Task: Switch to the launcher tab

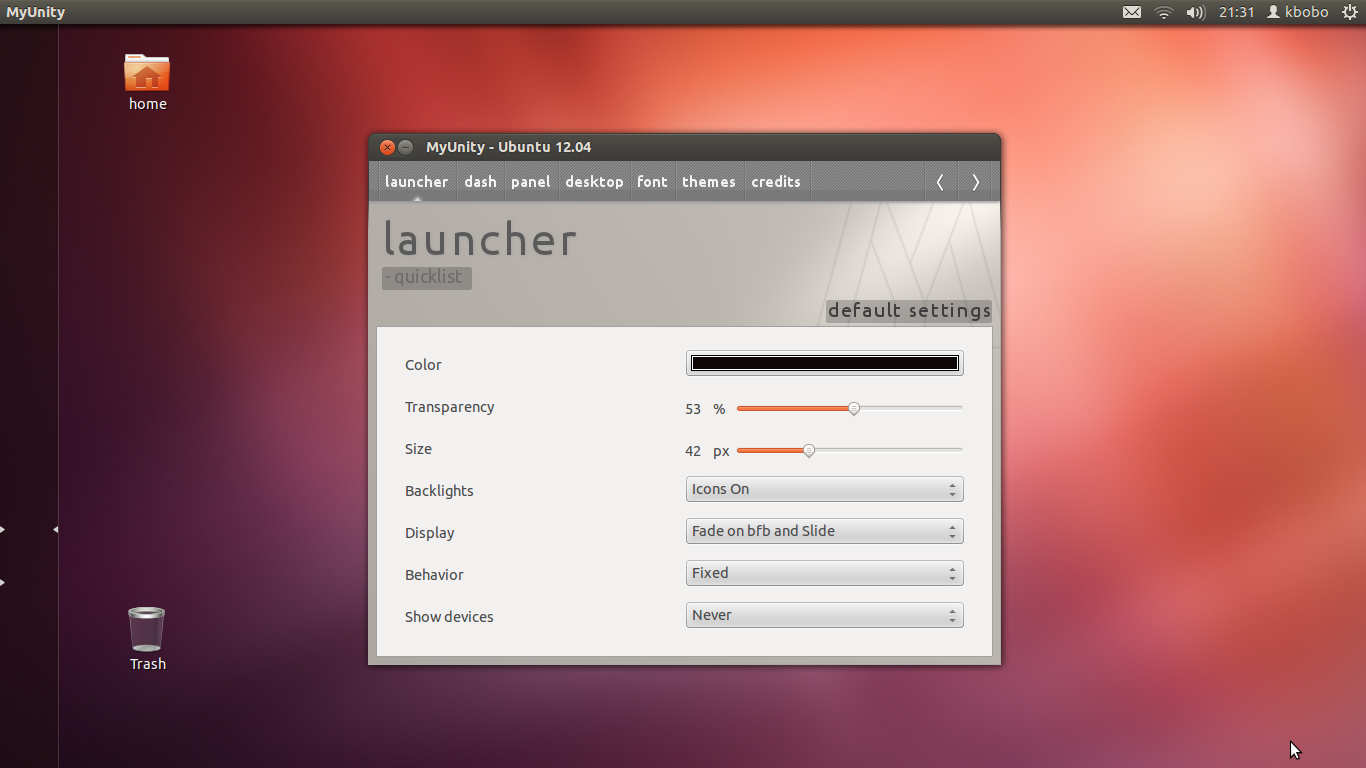Action: point(416,182)
